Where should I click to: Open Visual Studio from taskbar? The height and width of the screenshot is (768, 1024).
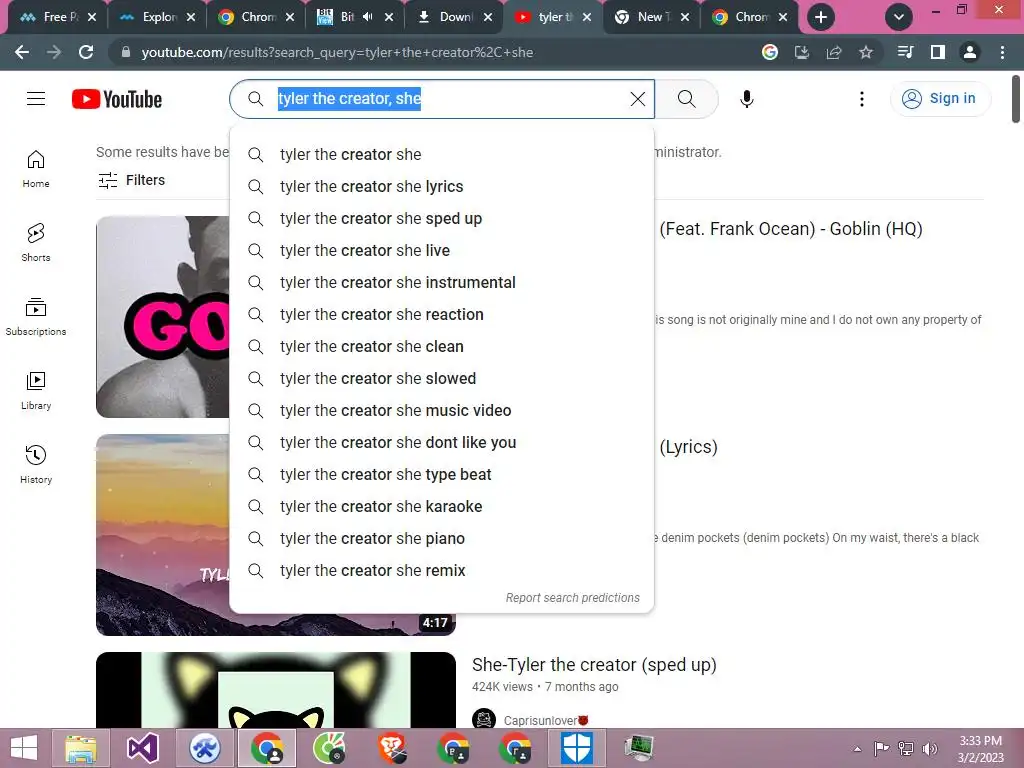coord(142,748)
